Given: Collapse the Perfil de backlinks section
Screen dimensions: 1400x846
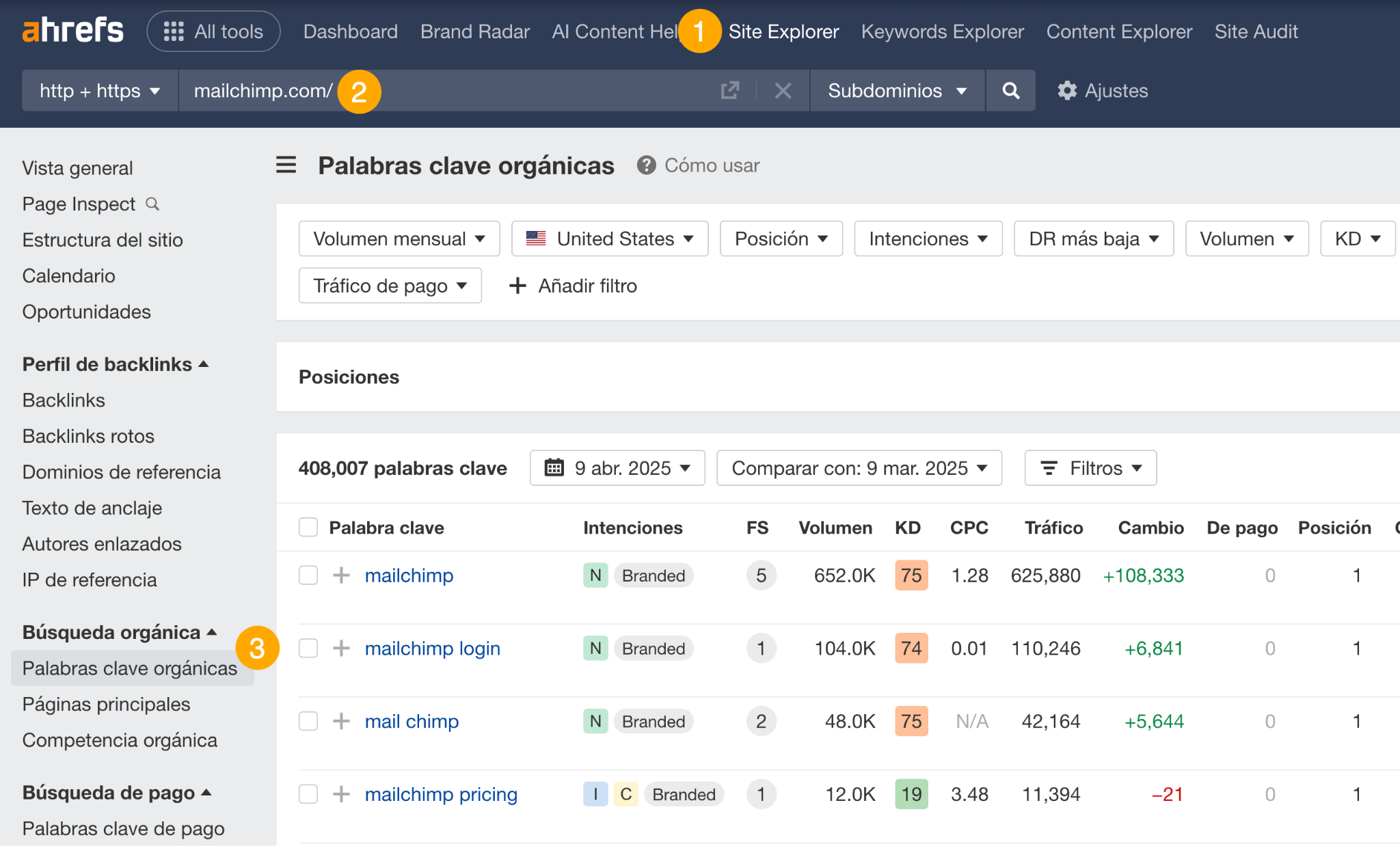Looking at the screenshot, I should [x=116, y=364].
